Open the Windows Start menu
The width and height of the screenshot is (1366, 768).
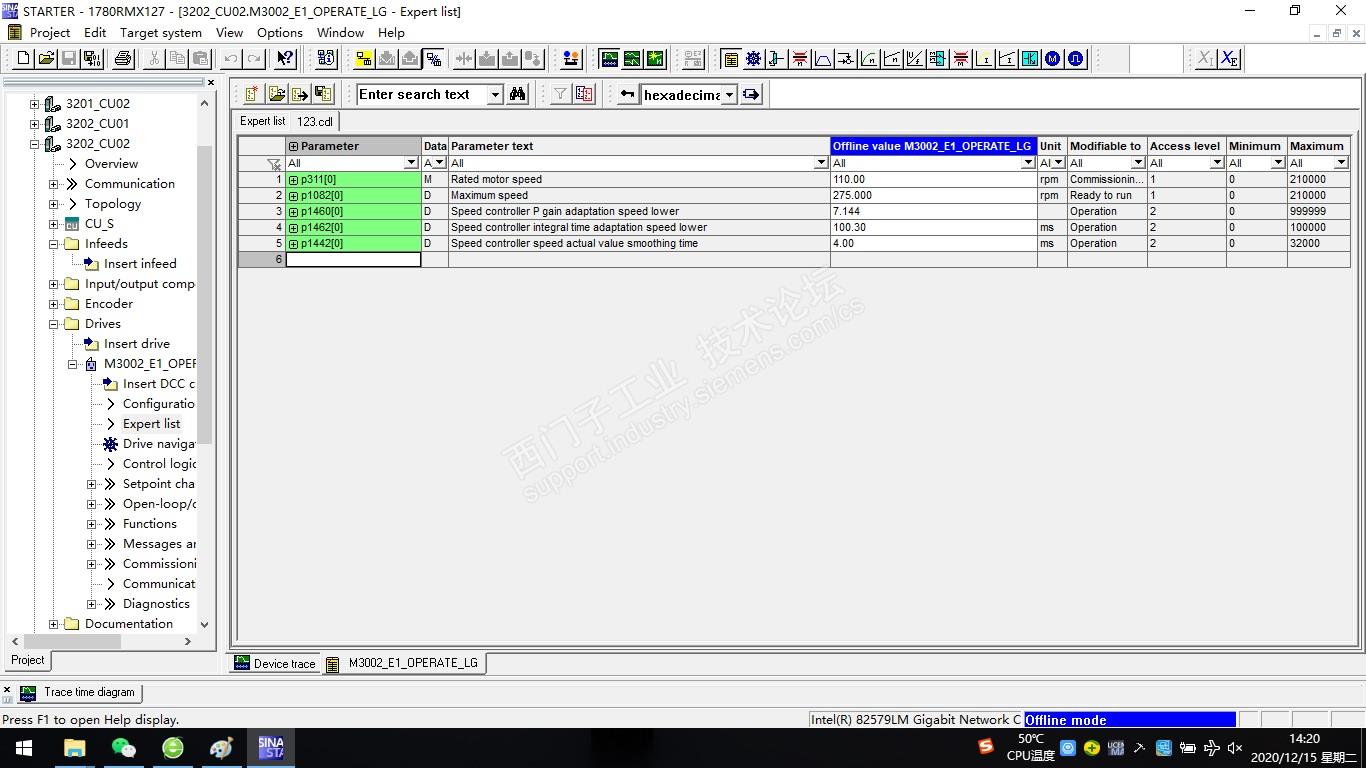coord(23,747)
